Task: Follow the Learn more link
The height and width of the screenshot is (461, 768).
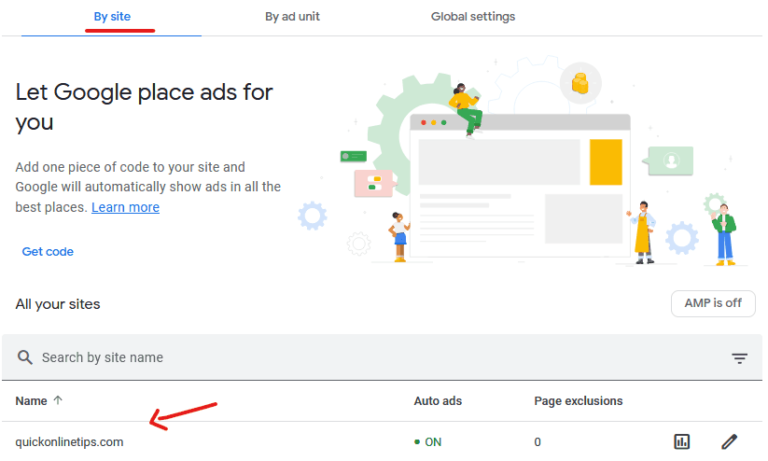Action: [125, 207]
